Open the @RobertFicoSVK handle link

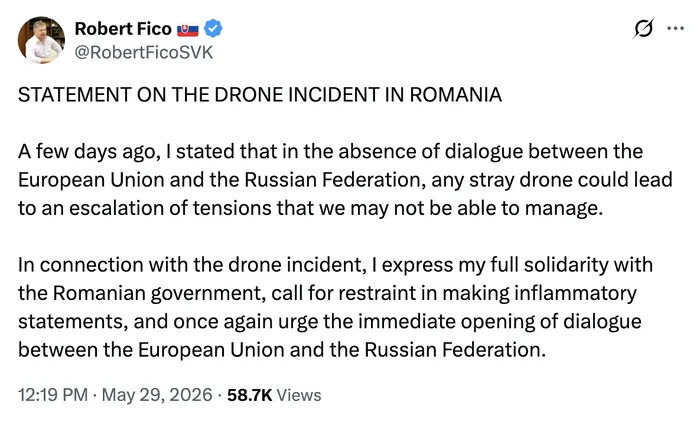[144, 53]
